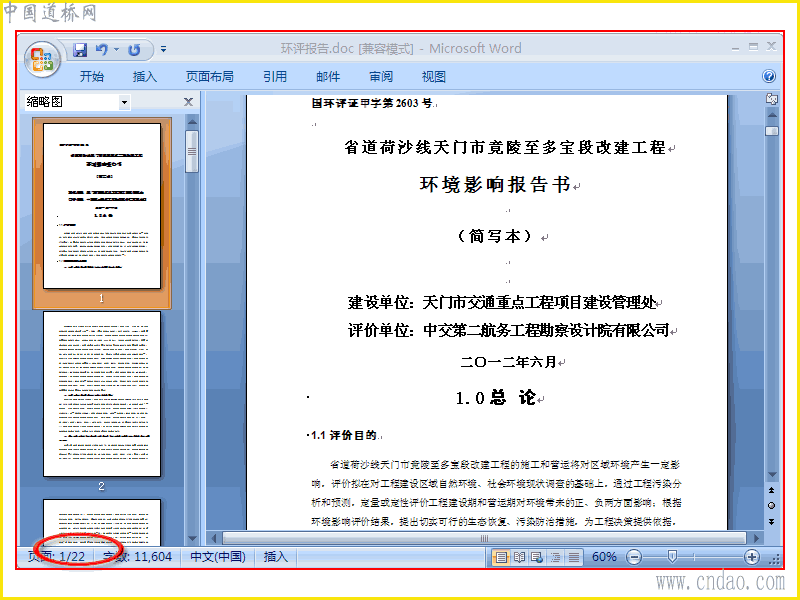Image resolution: width=800 pixels, height=600 pixels.
Task: Click the heading 1.1 评价目的
Action: (343, 435)
